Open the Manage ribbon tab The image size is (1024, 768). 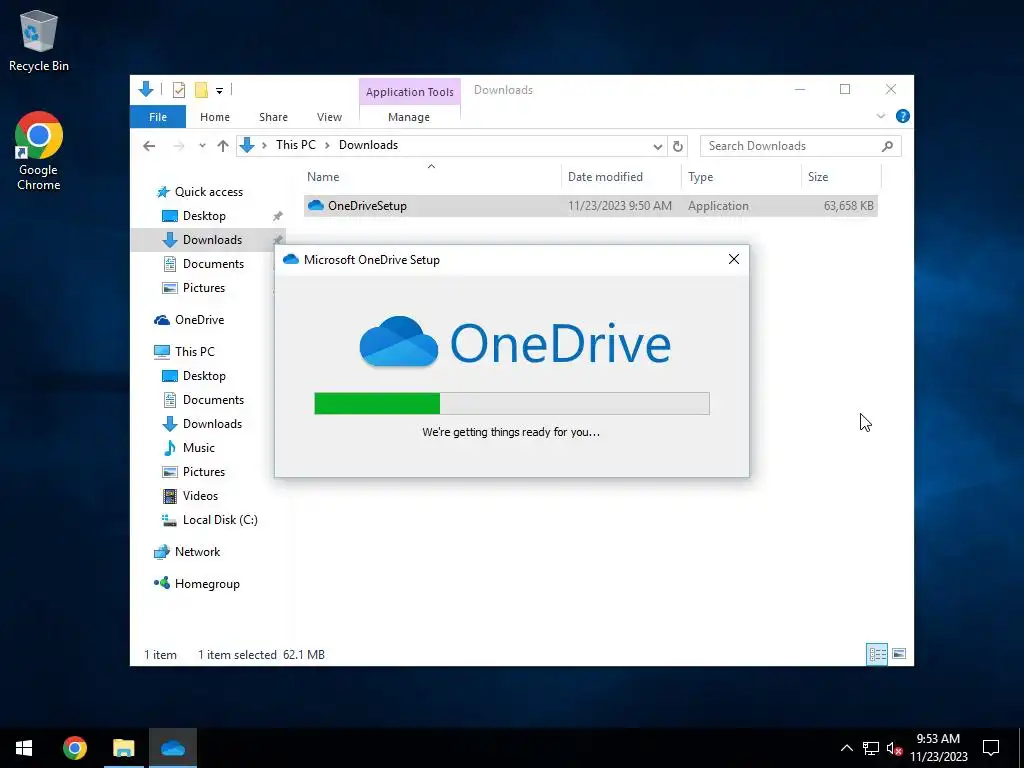[x=409, y=117]
